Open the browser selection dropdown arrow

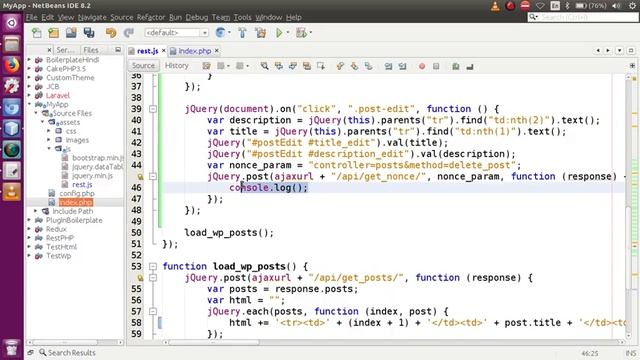(x=230, y=33)
